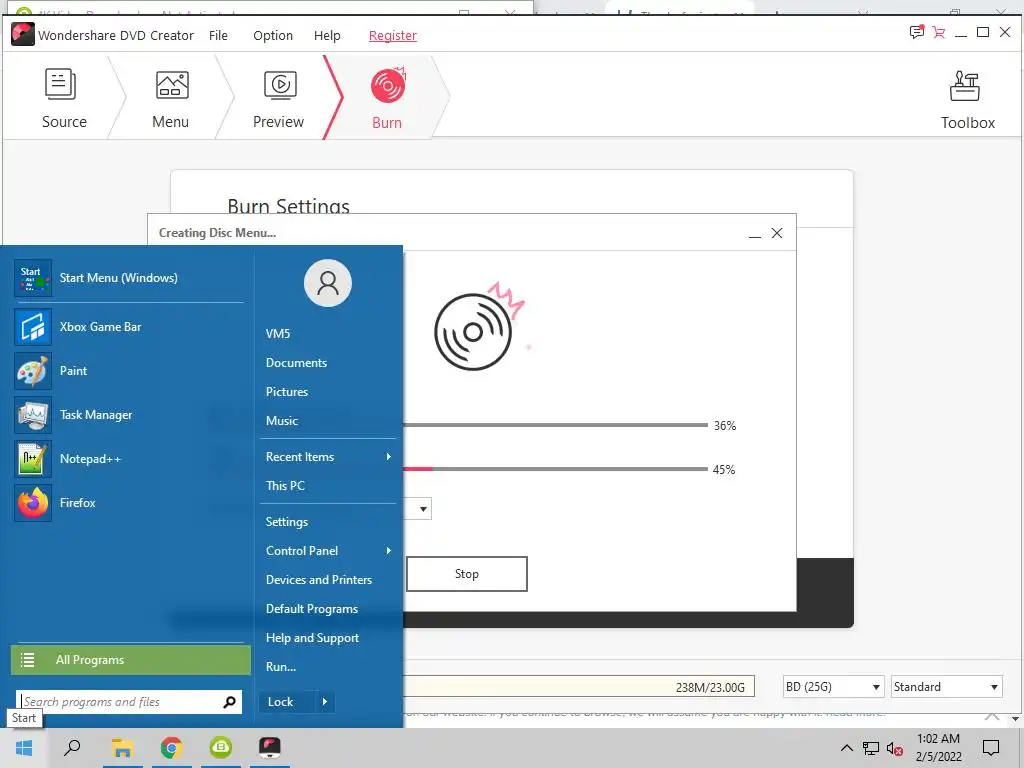Click the Windows Start button
1024x768 pixels.
coord(24,748)
